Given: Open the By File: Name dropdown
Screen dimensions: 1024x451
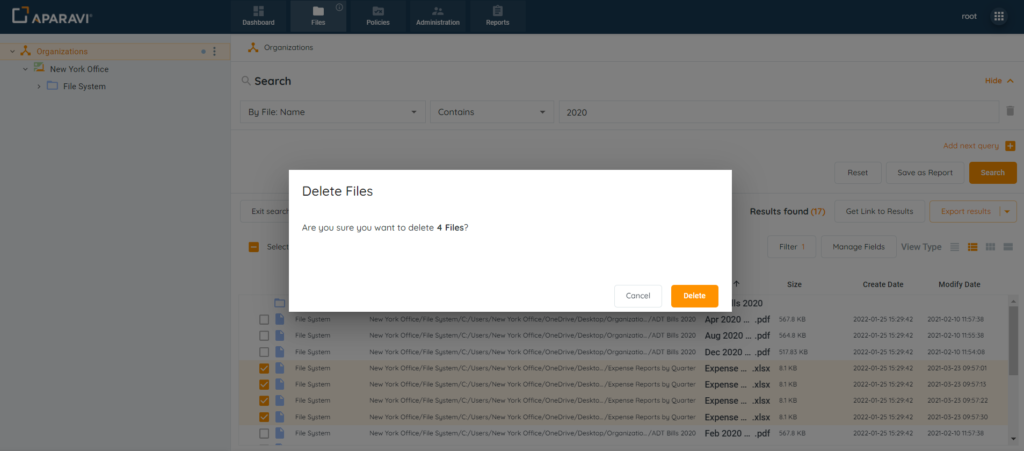Looking at the screenshot, I should tap(334, 112).
